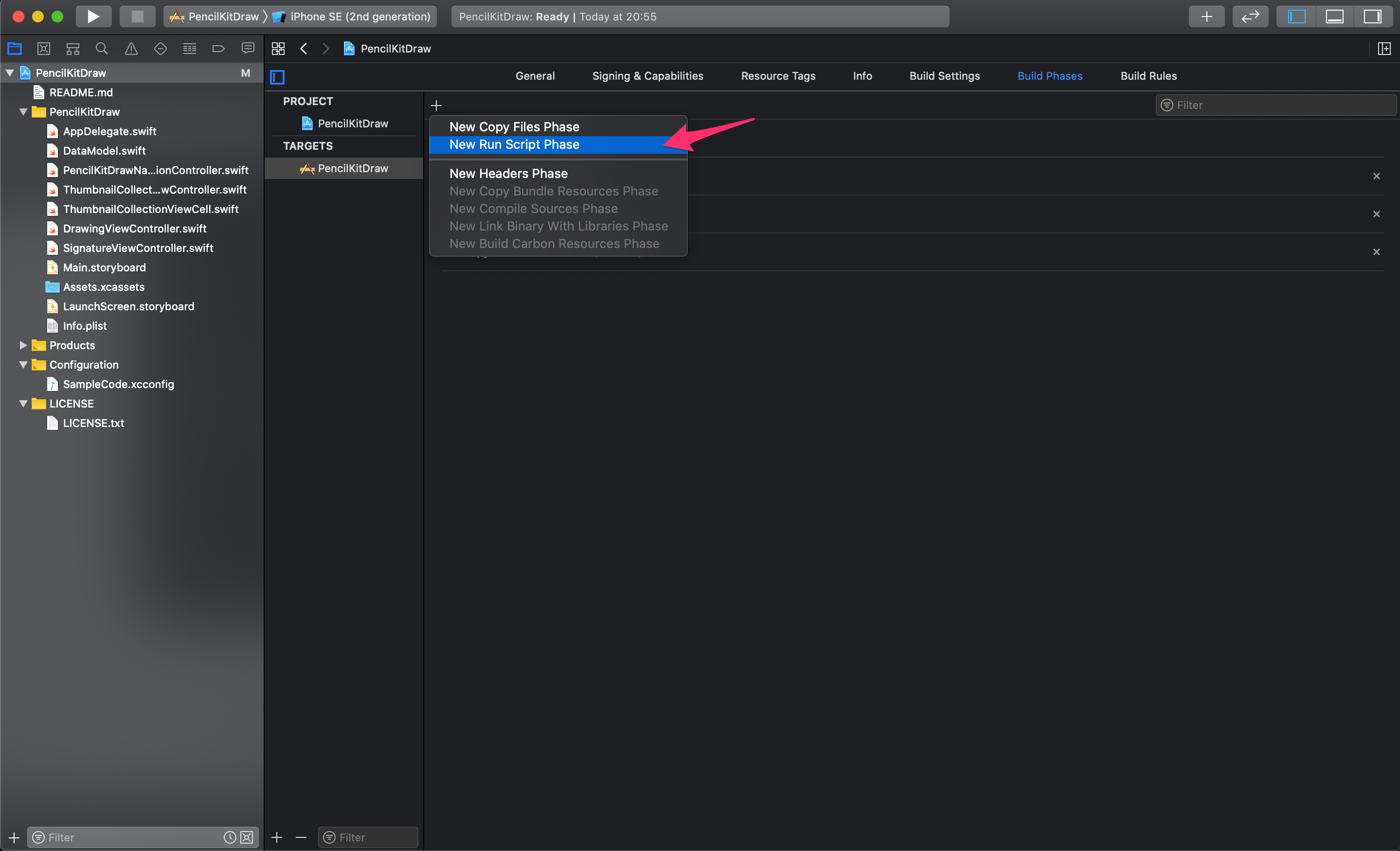
Task: Remove selected target with minus button
Action: [x=301, y=837]
